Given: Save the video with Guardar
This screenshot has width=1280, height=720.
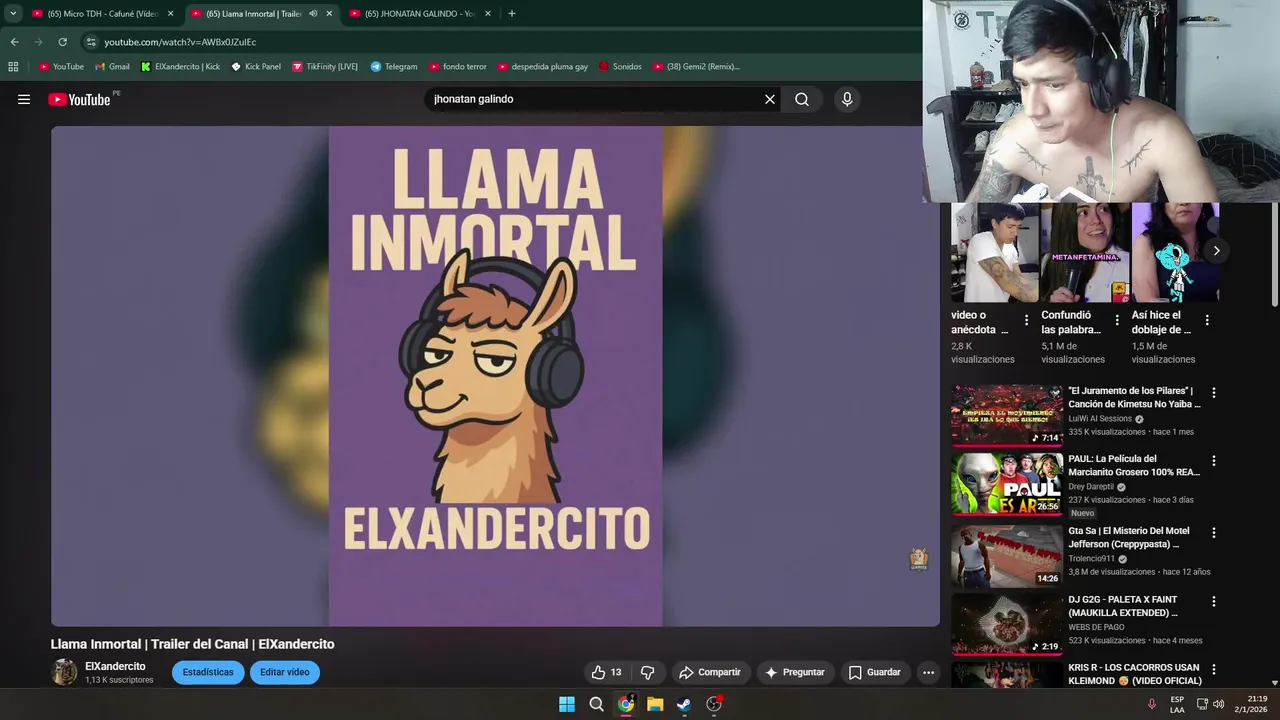Looking at the screenshot, I should pos(875,672).
